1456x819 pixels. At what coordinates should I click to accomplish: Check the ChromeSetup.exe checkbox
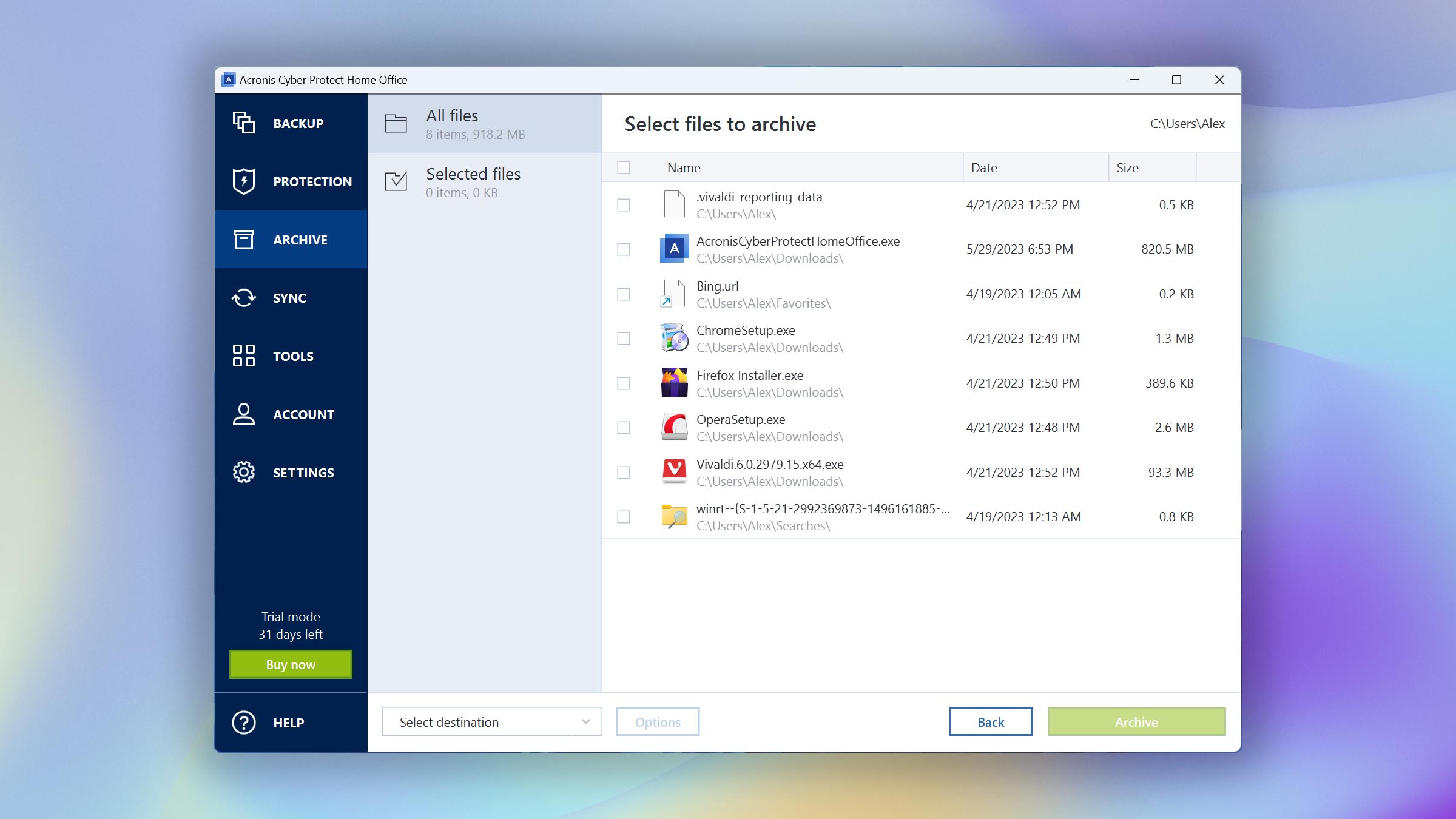tap(624, 339)
